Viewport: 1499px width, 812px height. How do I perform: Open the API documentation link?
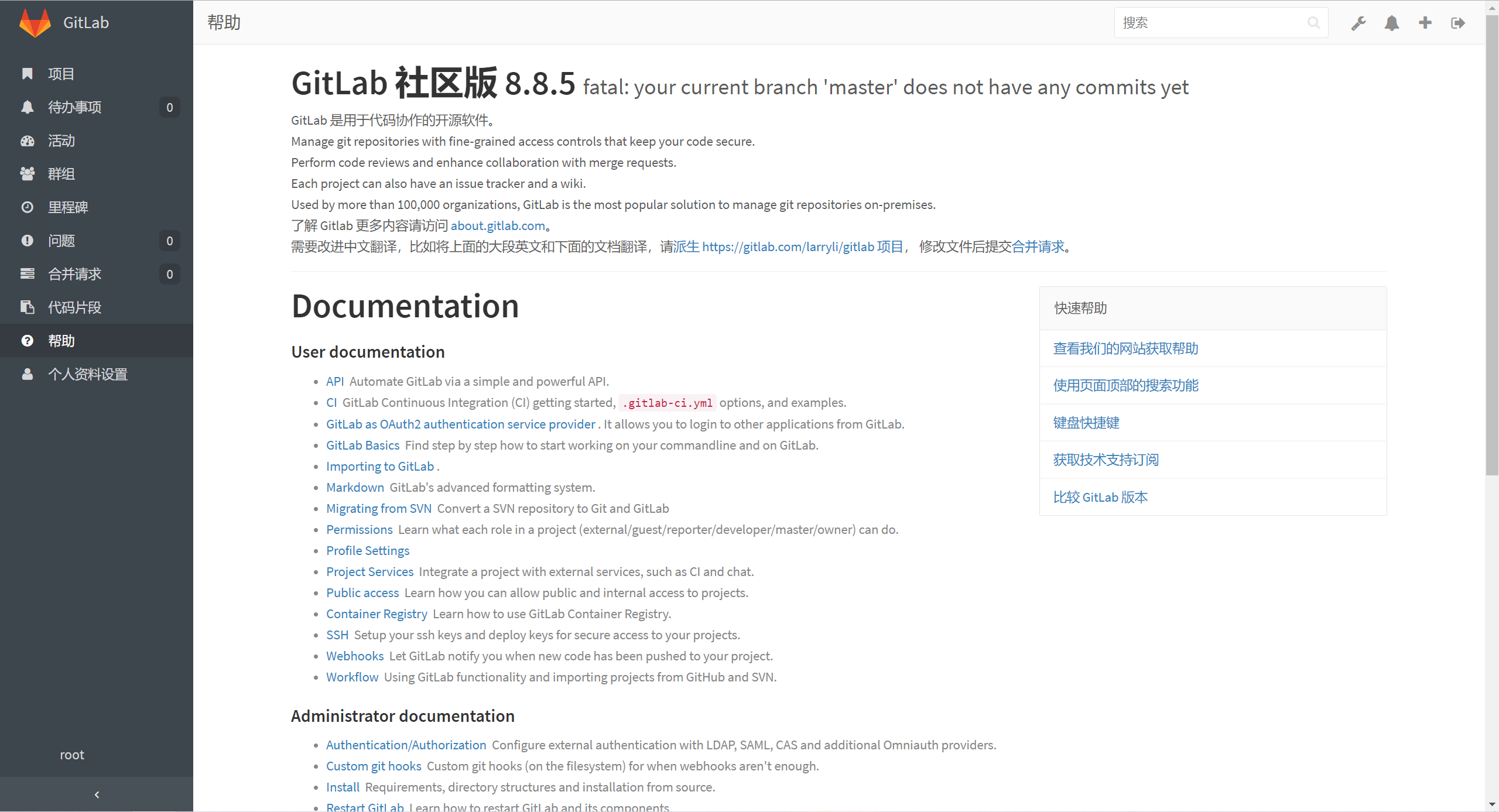click(x=335, y=382)
